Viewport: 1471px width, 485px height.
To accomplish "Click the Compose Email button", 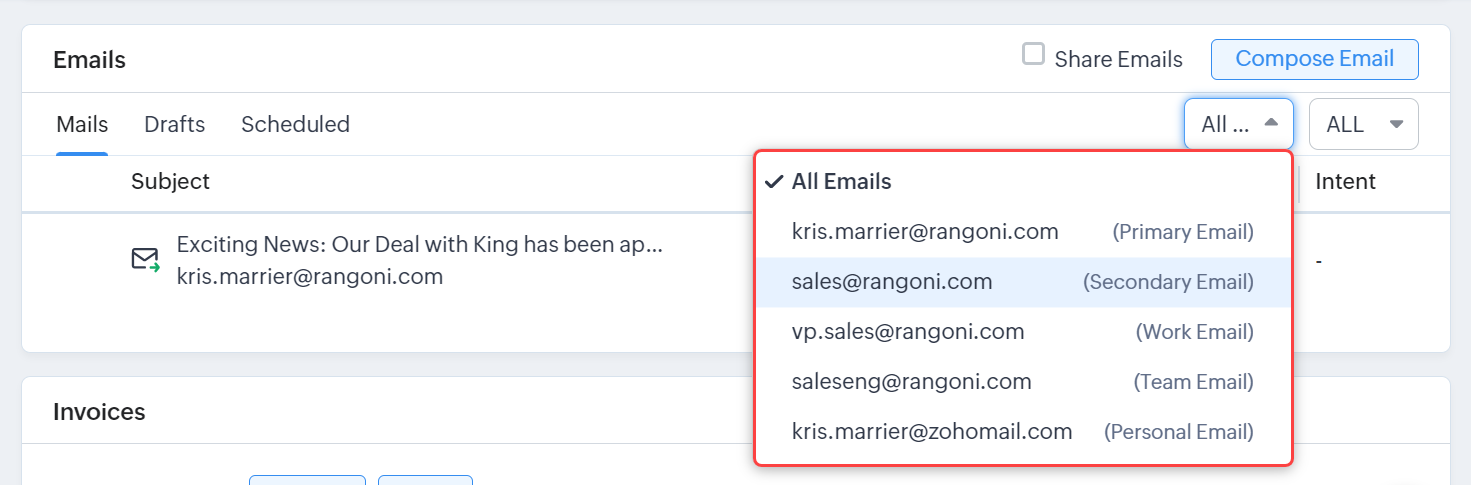I will tap(1314, 59).
